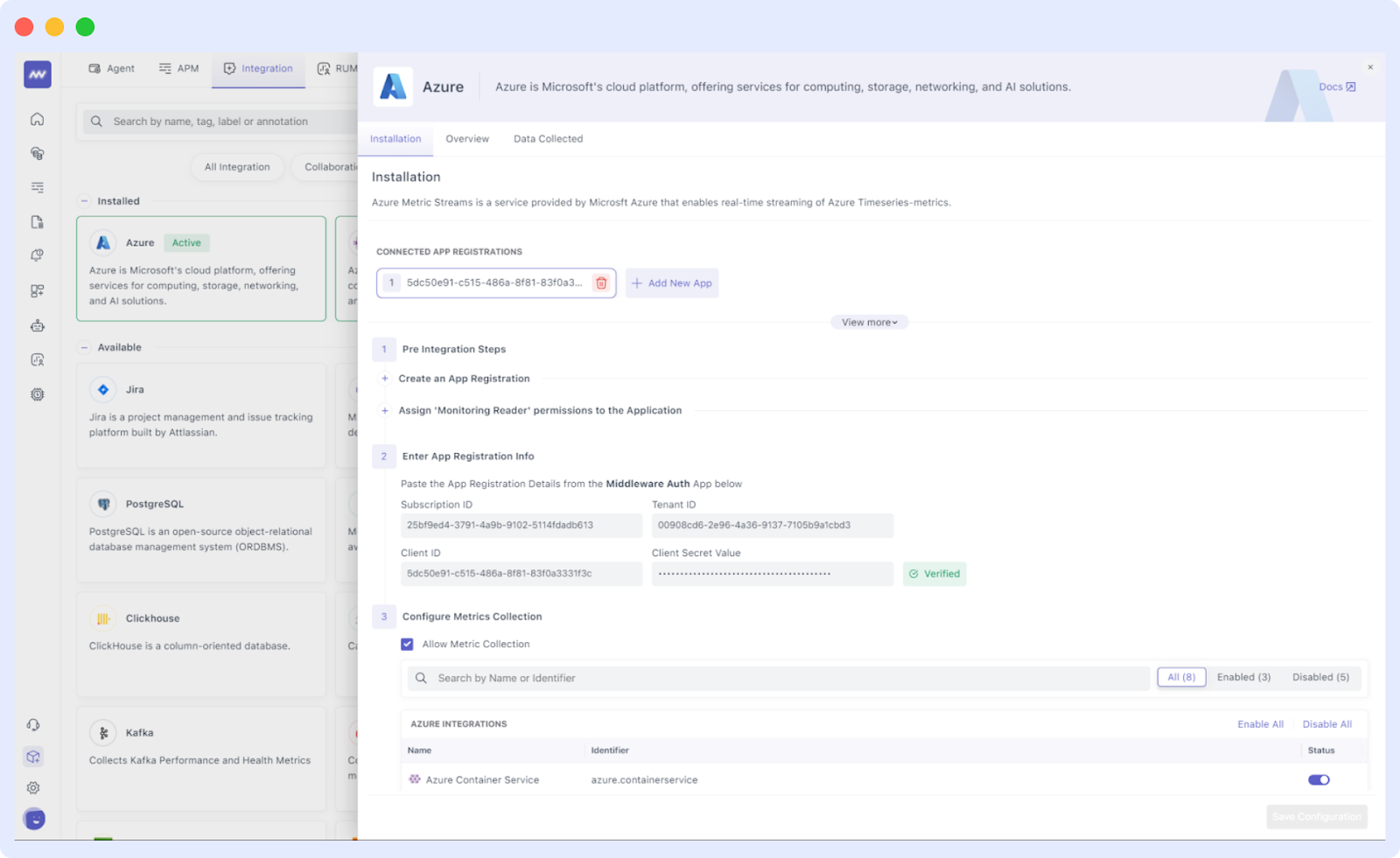Click the delete icon next to app registration

(601, 283)
